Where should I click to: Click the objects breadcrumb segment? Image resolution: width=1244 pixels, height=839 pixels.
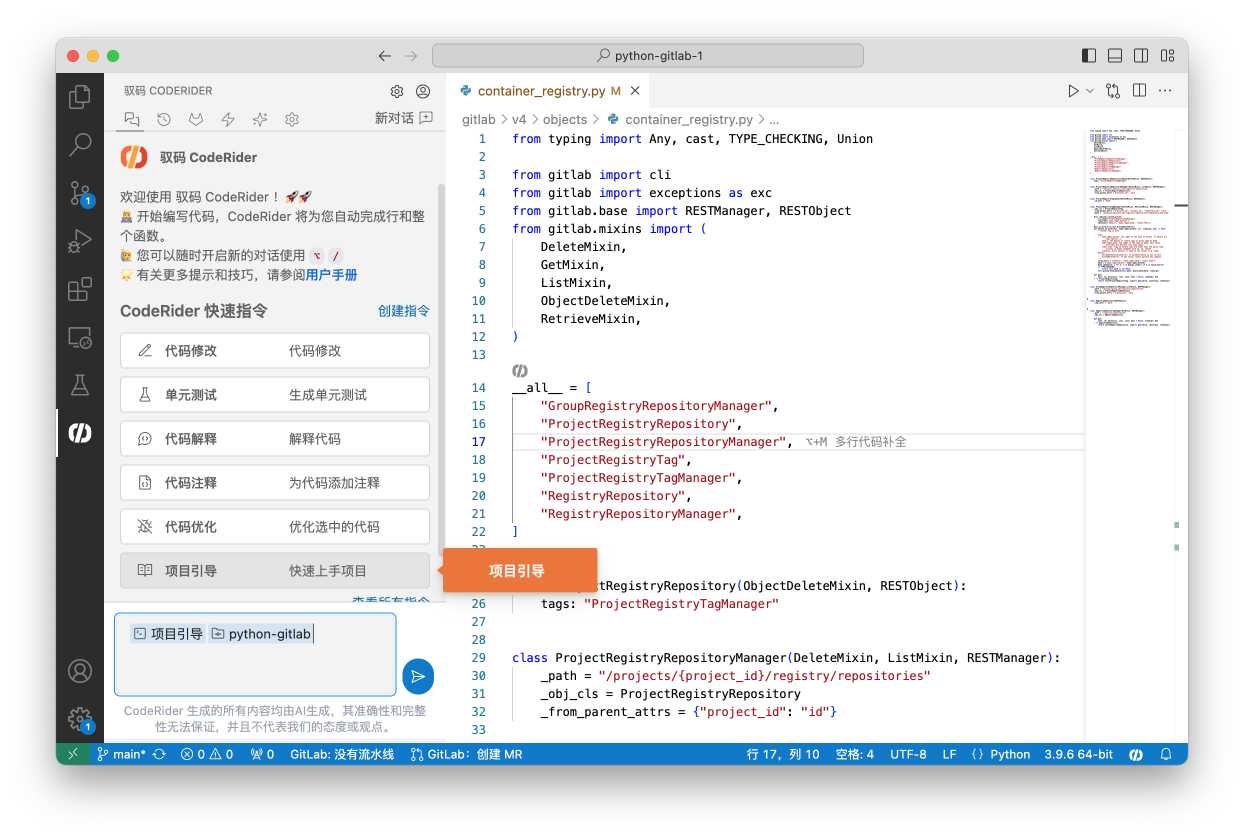(x=565, y=120)
